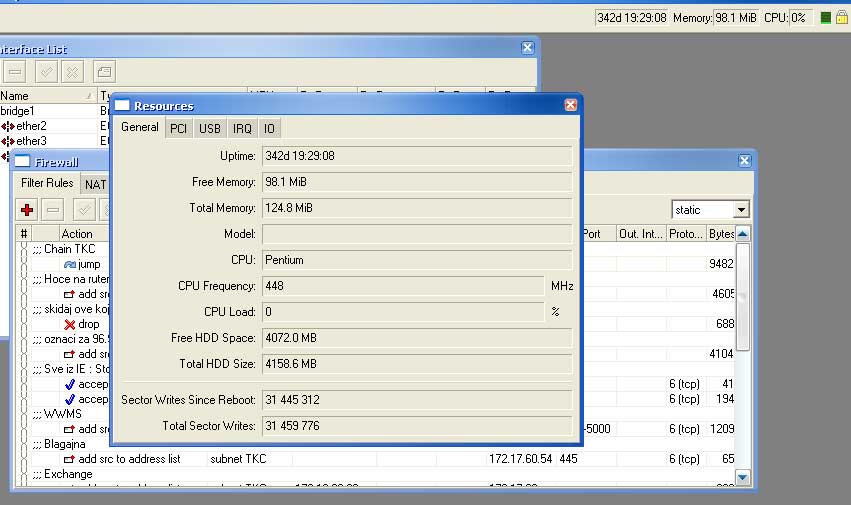Image resolution: width=851 pixels, height=505 pixels.
Task: Click the Total Sector Writes field
Action: pyautogui.click(x=417, y=426)
